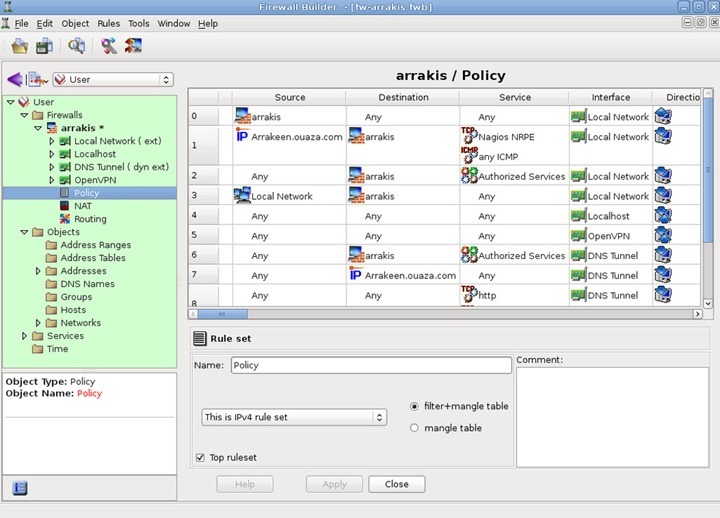Viewport: 720px width, 518px height.
Task: Click the Close button in editor
Action: [x=397, y=484]
